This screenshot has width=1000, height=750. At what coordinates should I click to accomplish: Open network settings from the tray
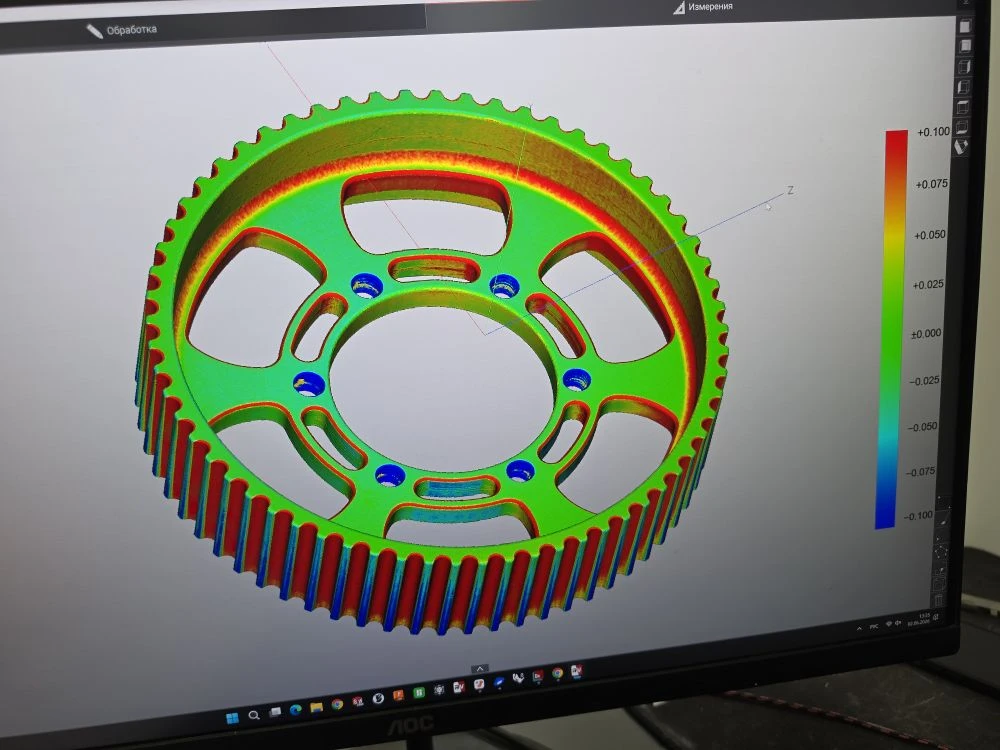pos(889,624)
